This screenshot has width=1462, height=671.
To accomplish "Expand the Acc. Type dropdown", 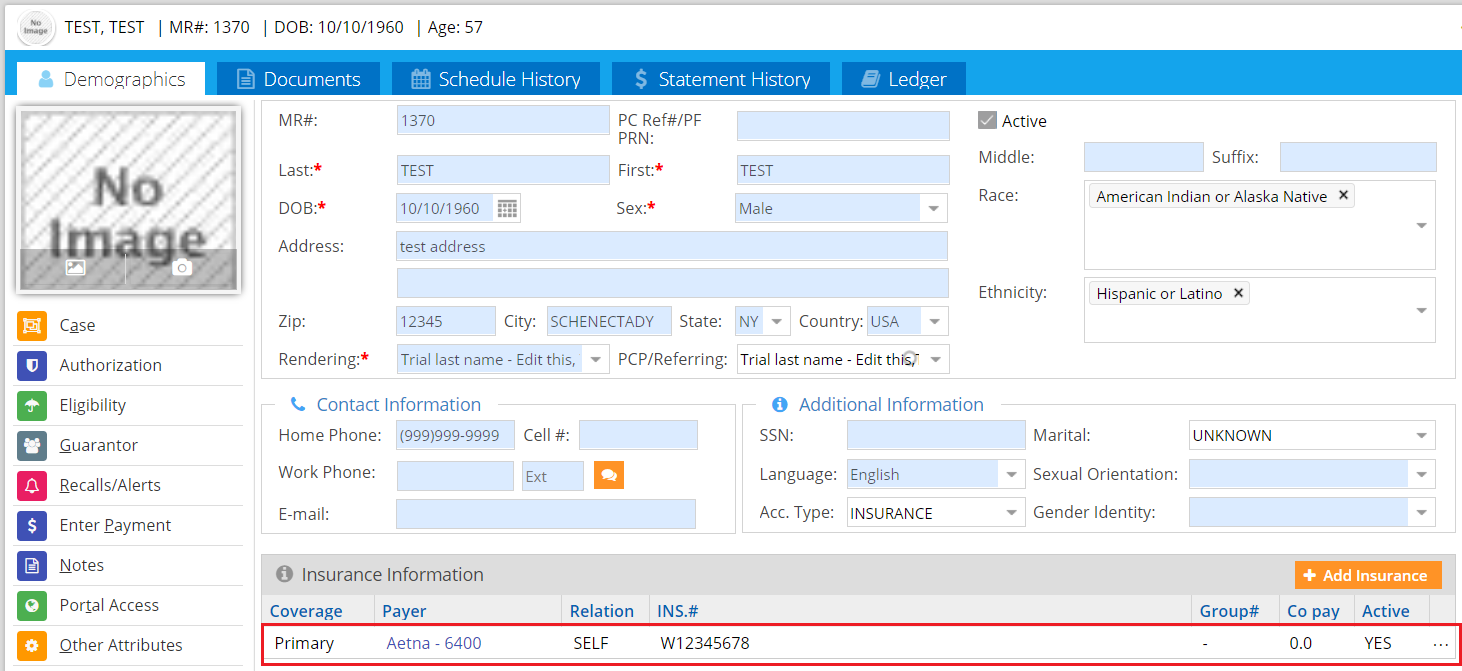I will click(x=1010, y=514).
